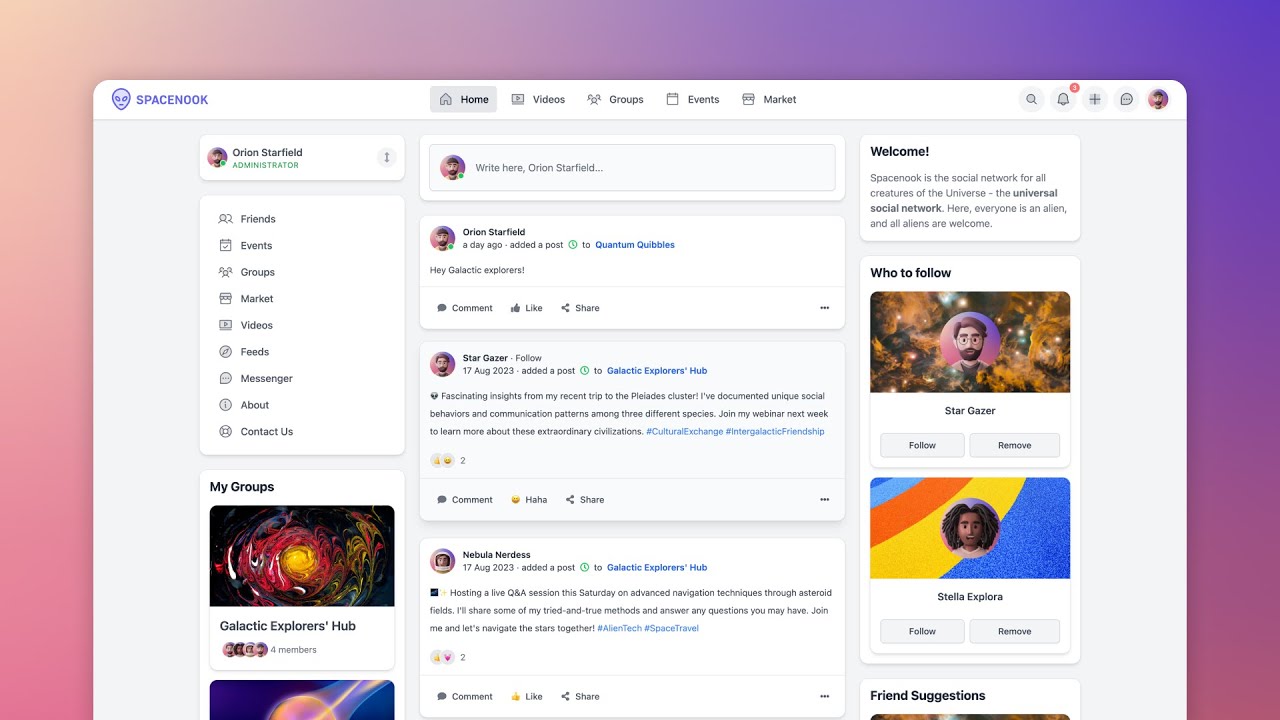
Task: Click the Groups icon in sidebar
Action: [225, 272]
